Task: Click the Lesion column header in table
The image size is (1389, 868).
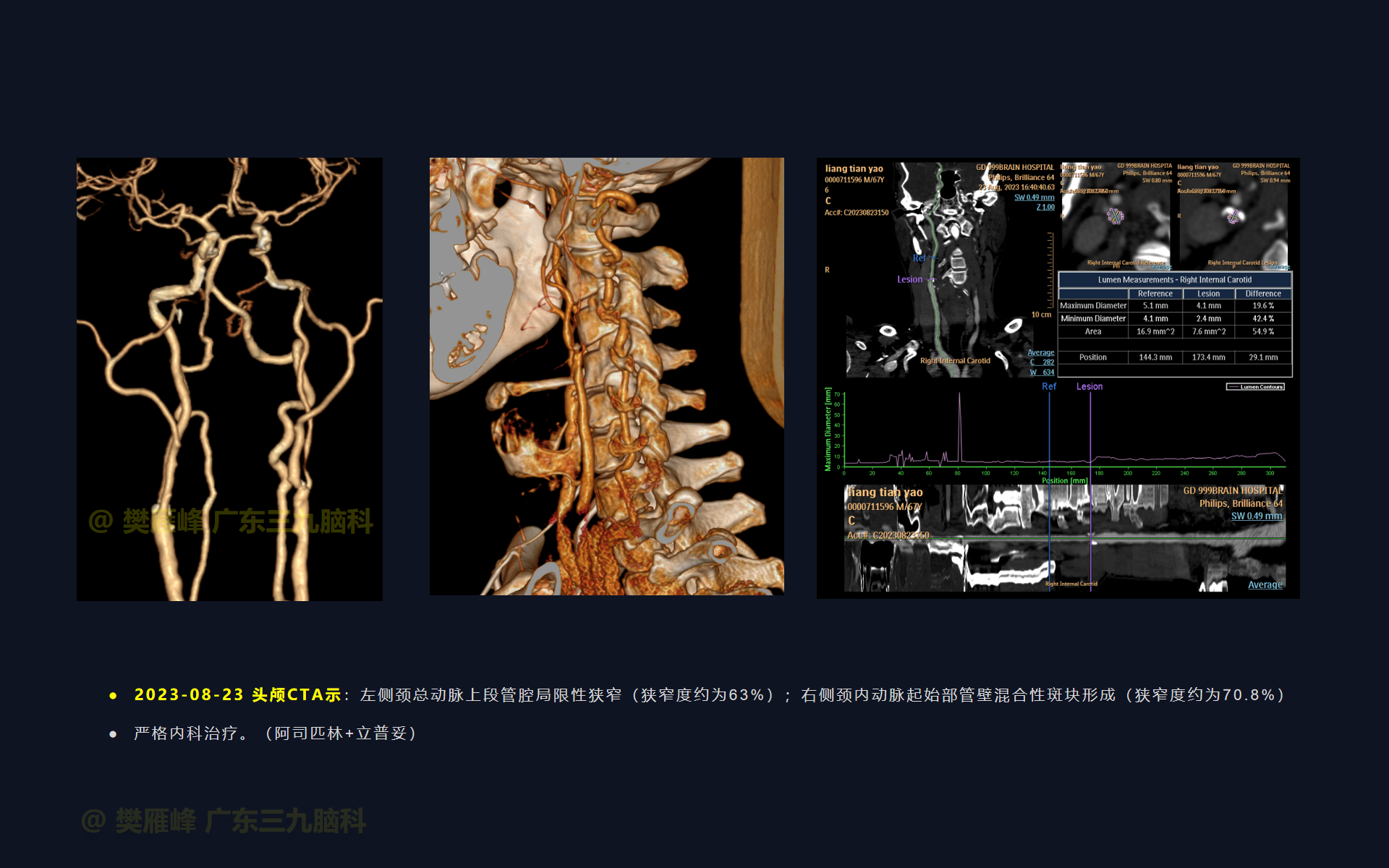Action: tap(1208, 294)
